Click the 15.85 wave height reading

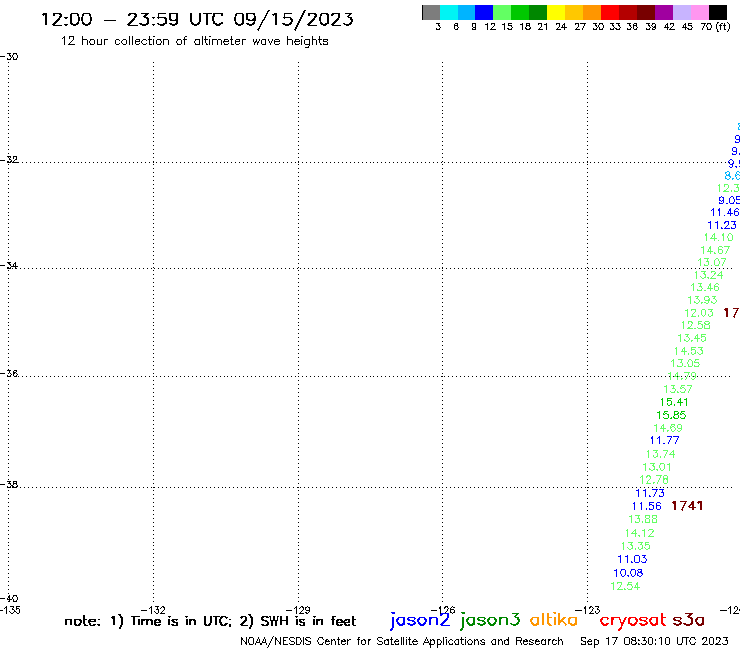[671, 415]
